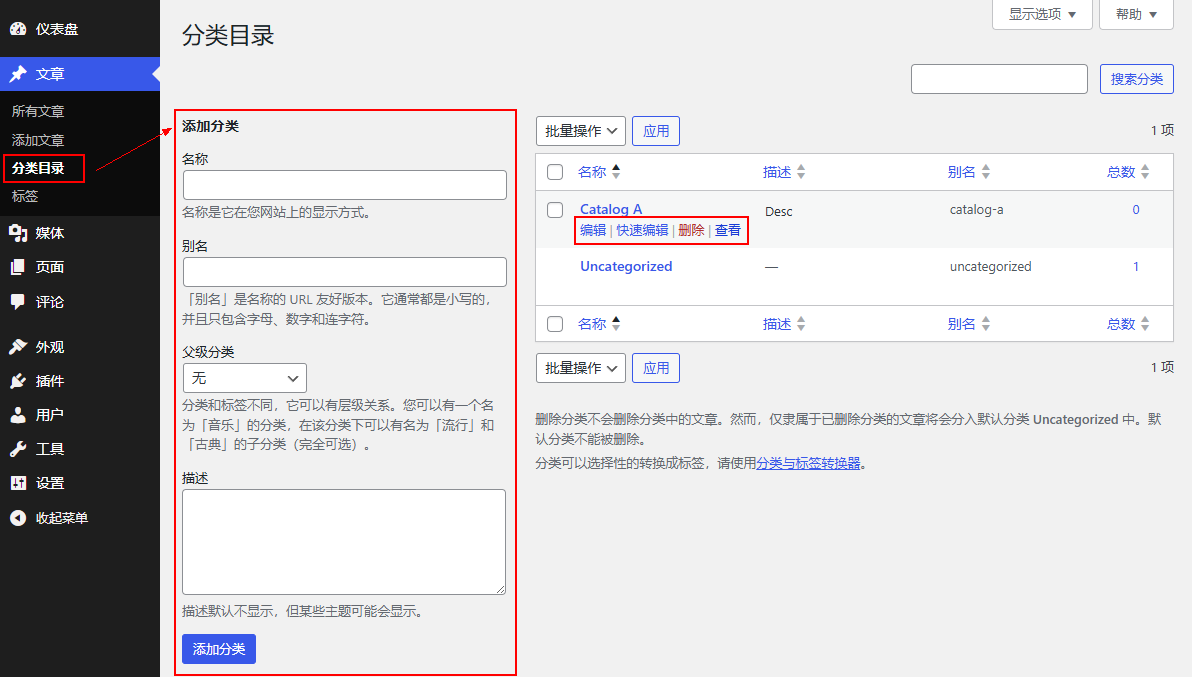The height and width of the screenshot is (677, 1192).
Task: Click 删除 link under Catalog A
Action: (691, 229)
